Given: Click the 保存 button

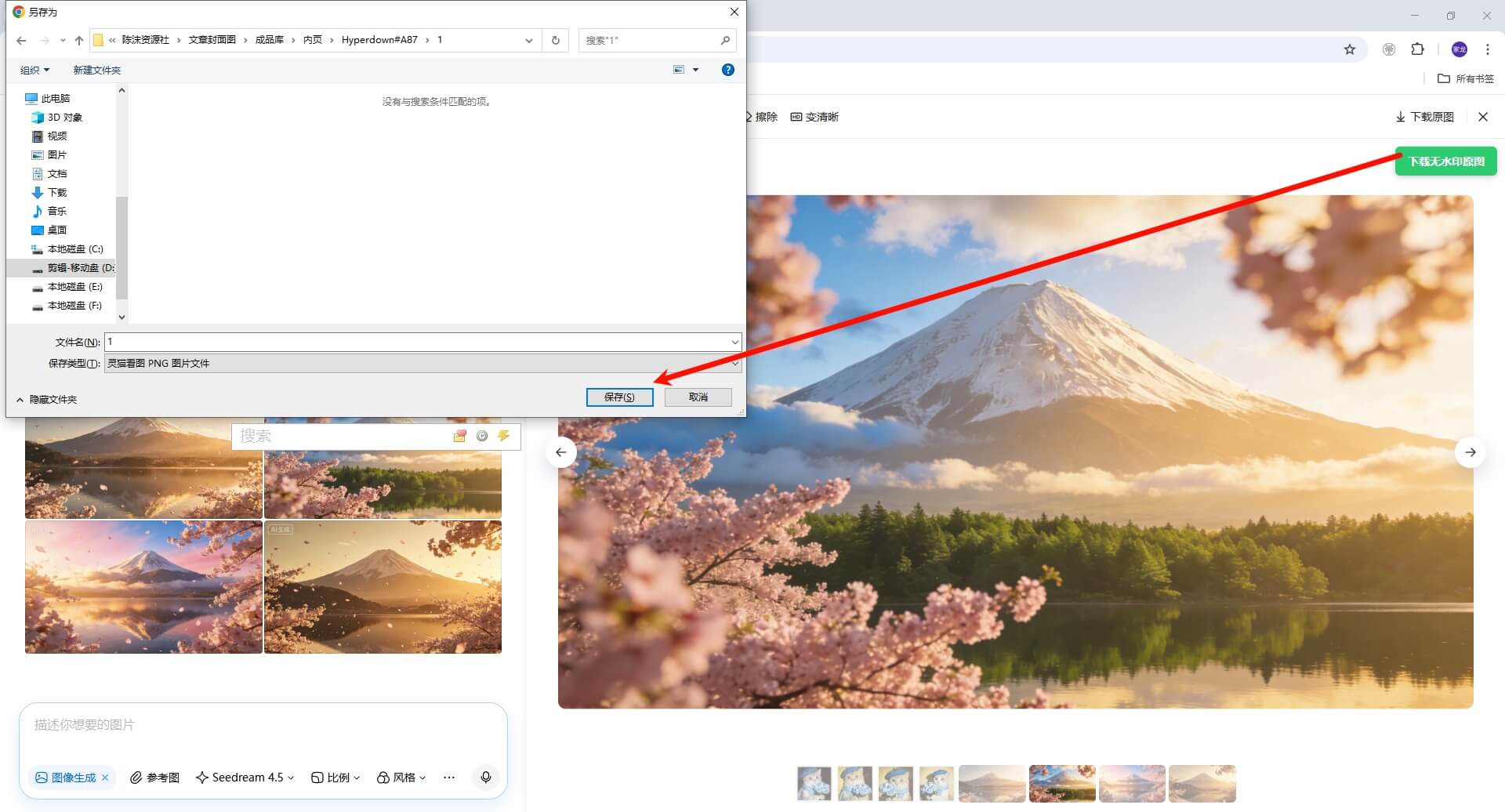Looking at the screenshot, I should coord(619,397).
